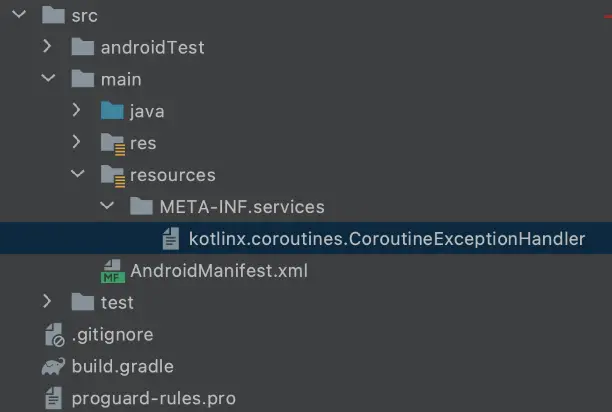Click the androidTest folder icon
This screenshot has width=612, height=412.
(x=83, y=47)
